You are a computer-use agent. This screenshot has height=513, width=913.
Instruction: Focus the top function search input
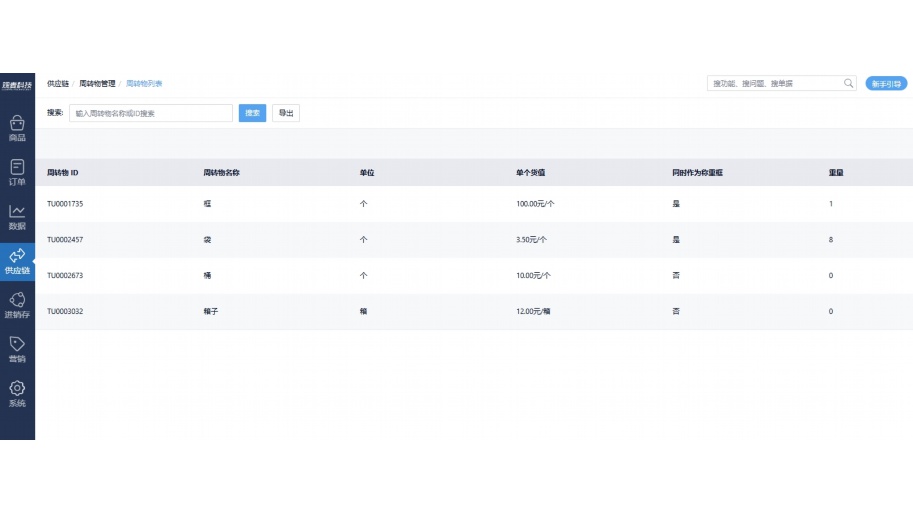775,83
